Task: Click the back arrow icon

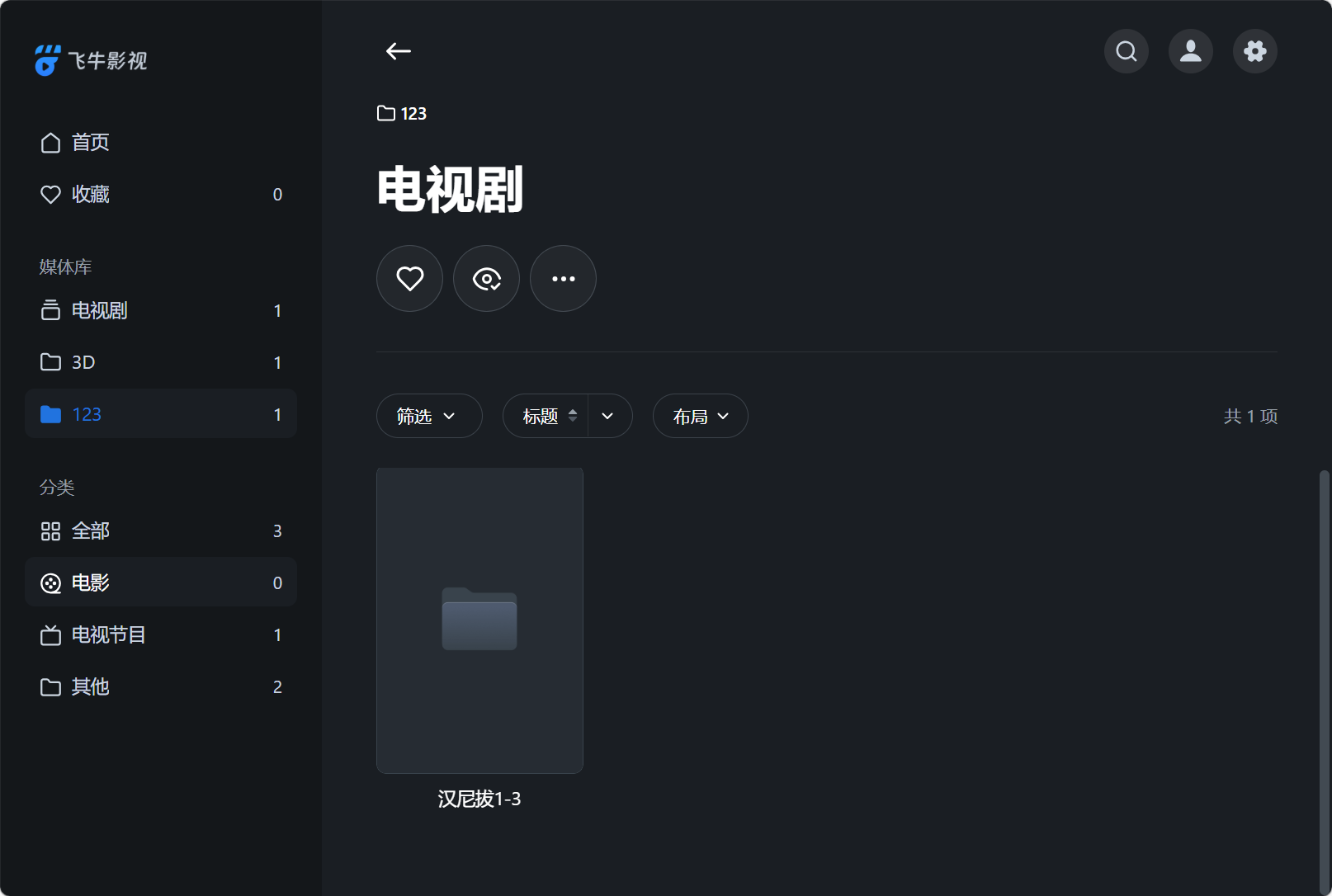Action: click(x=399, y=51)
